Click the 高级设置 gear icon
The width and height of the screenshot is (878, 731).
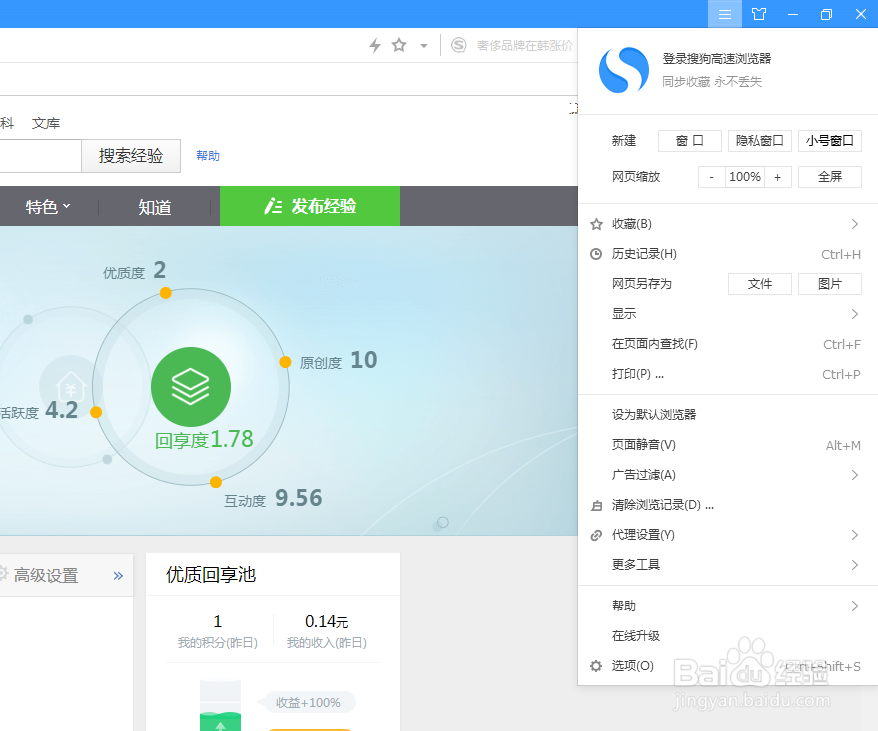pos(3,574)
